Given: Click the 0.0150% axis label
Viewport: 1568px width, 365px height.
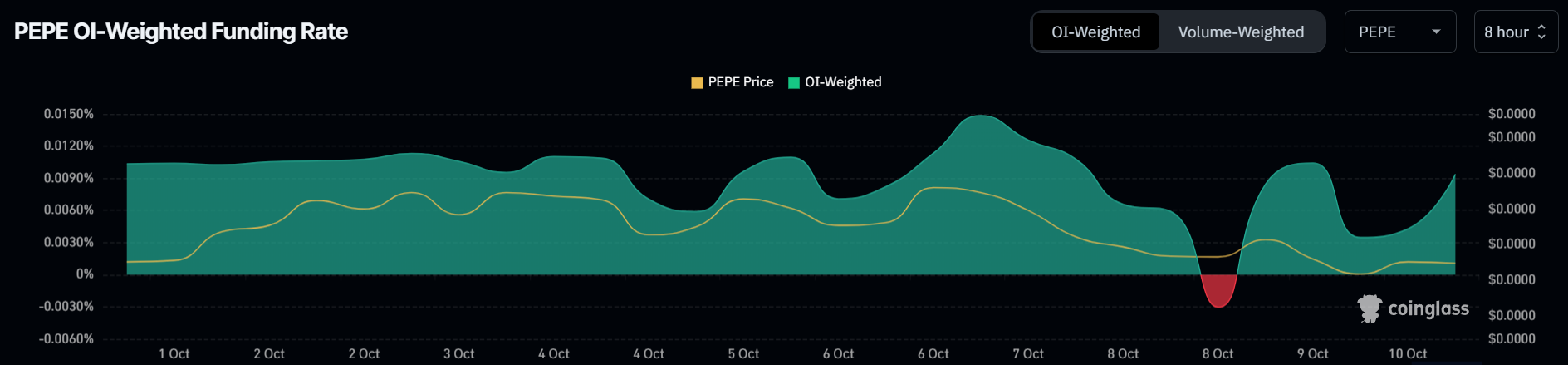Looking at the screenshot, I should tap(69, 114).
